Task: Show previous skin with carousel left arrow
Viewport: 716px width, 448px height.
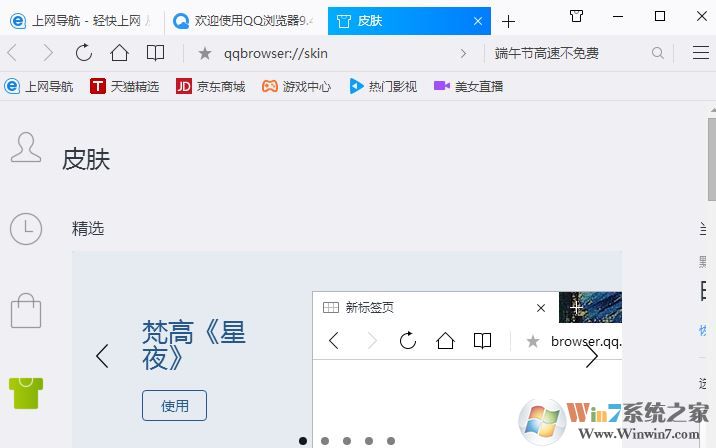Action: (102, 356)
